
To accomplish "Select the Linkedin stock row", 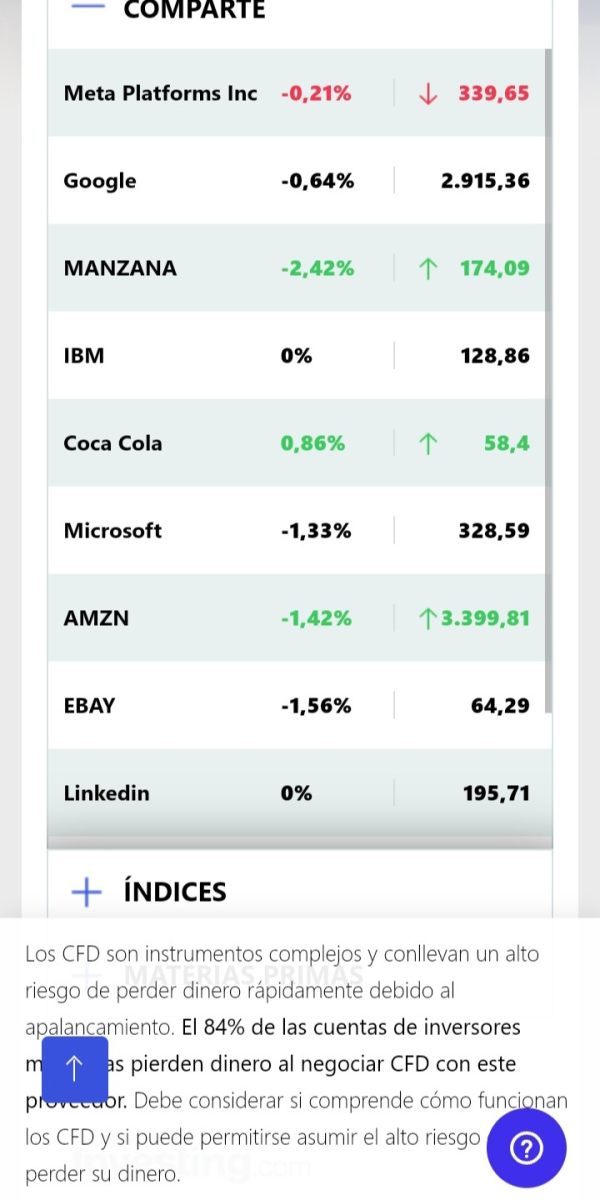I will coord(296,793).
